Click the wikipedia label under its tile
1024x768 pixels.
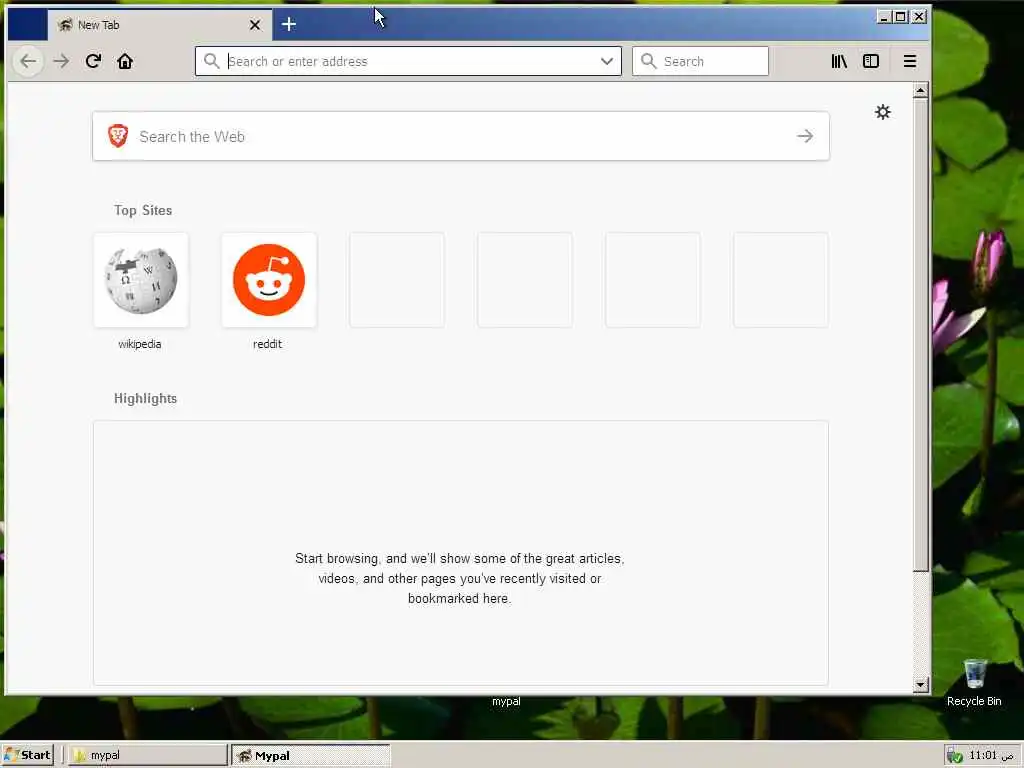(140, 344)
